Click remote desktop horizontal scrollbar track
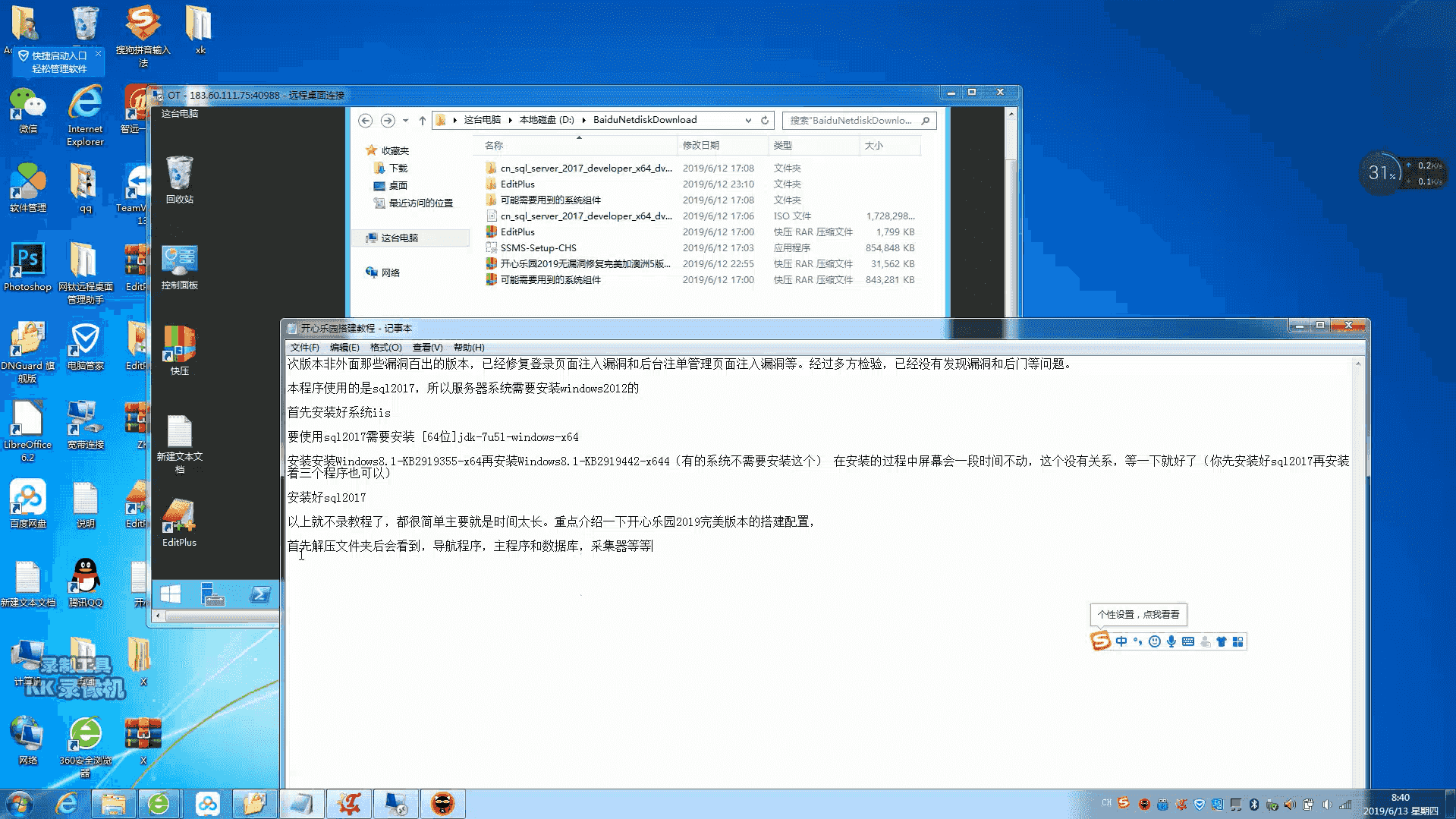1456x819 pixels. point(220,616)
